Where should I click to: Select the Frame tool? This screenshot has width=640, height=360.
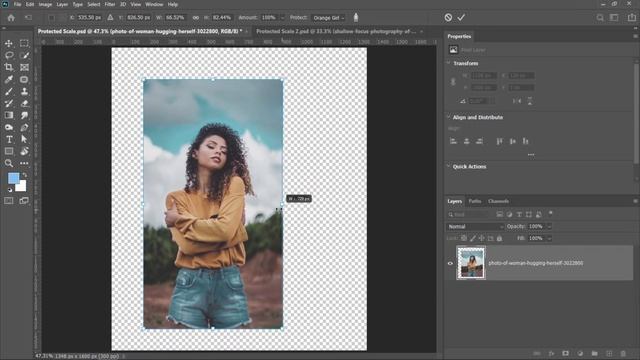[x=24, y=67]
